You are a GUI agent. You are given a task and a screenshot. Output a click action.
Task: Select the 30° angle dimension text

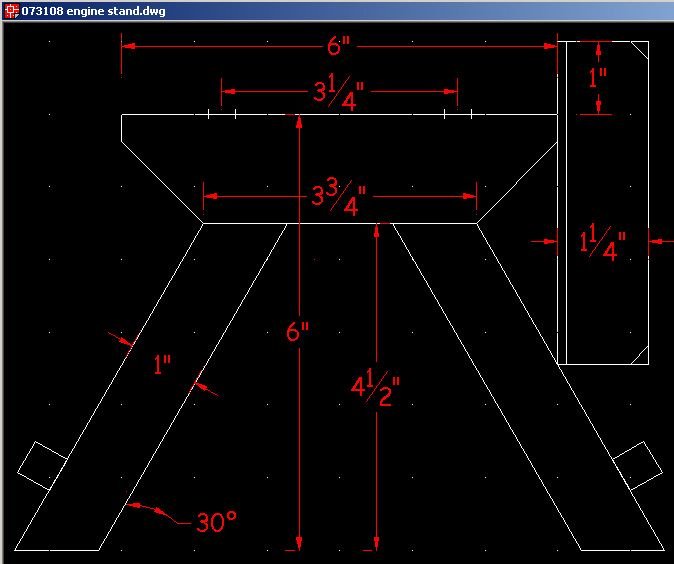pyautogui.click(x=216, y=522)
